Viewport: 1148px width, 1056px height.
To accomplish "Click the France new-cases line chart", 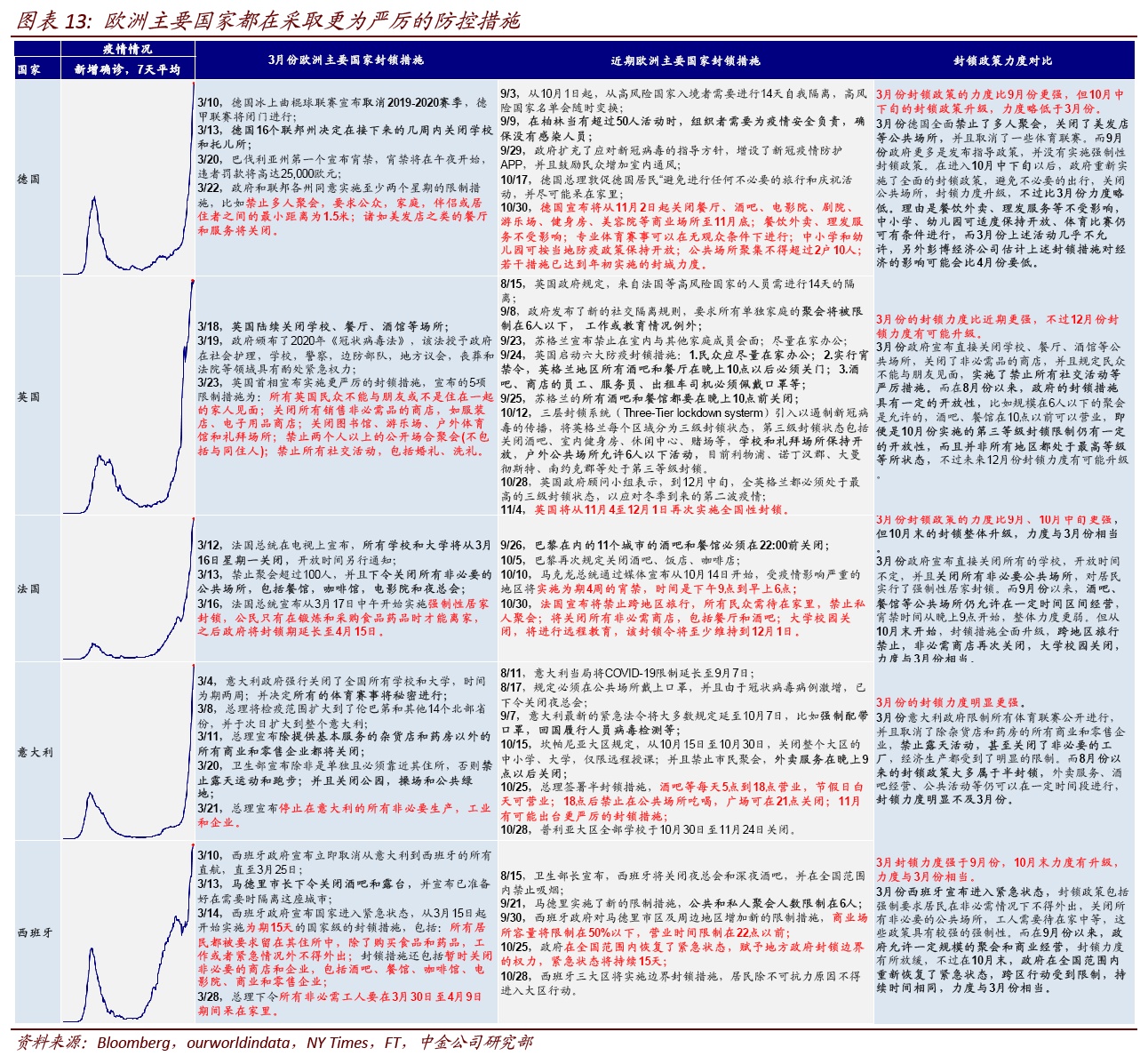I will point(127,588).
